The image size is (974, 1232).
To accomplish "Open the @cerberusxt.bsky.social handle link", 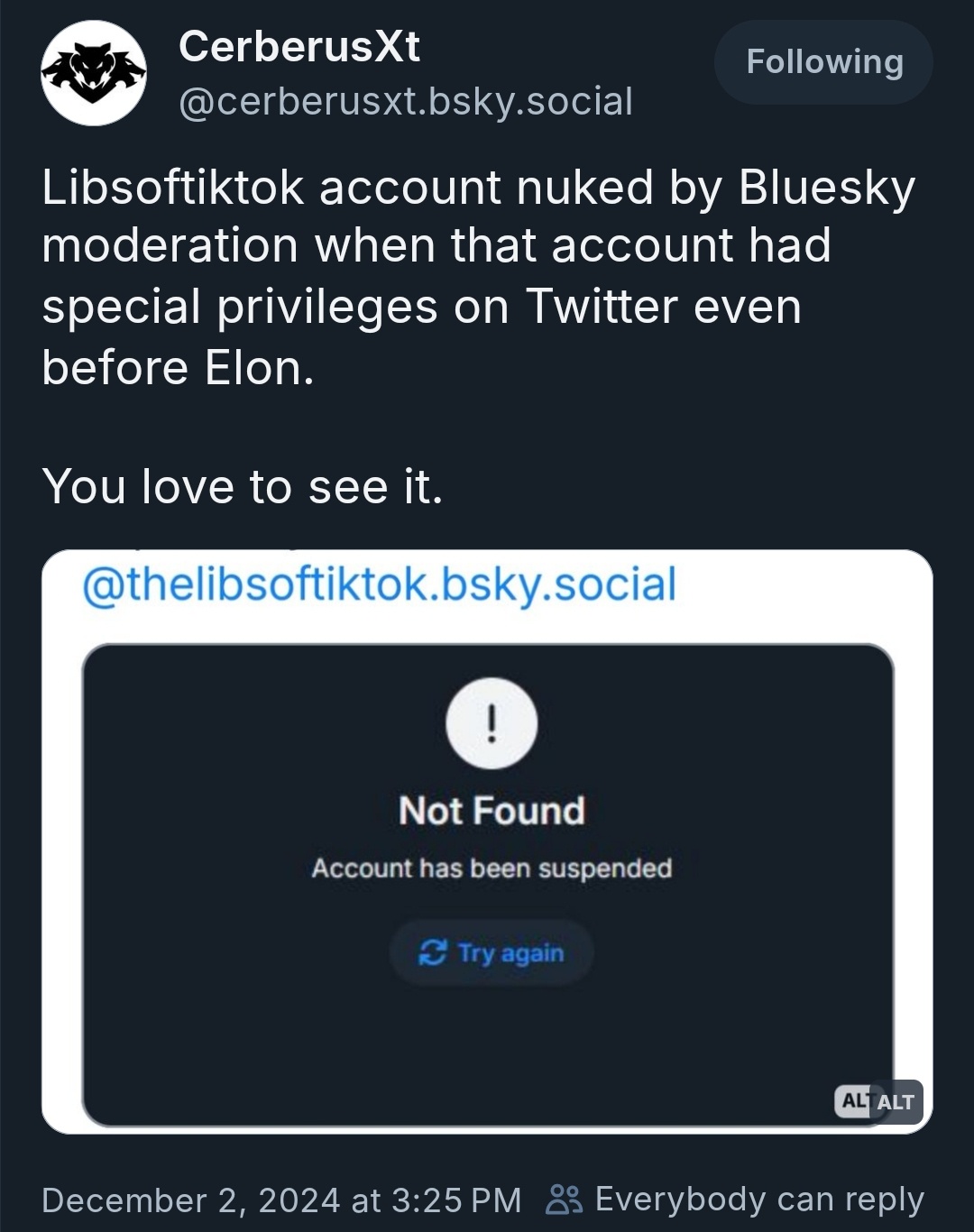I will click(x=406, y=101).
